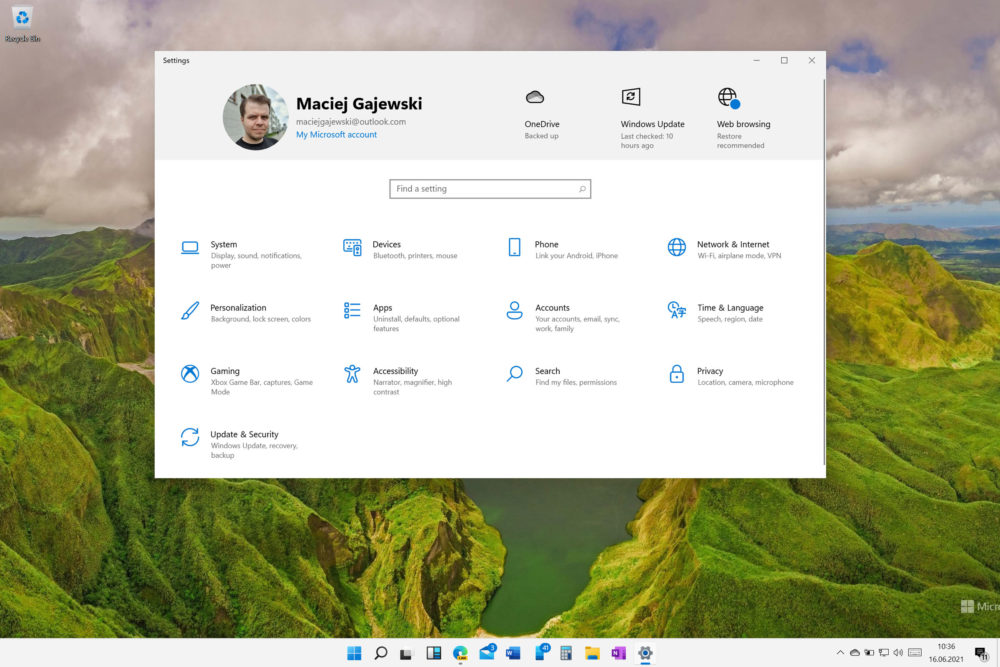Click the OneDrive "Backed up" status text
Image resolution: width=1000 pixels, height=667 pixels.
[x=541, y=136]
